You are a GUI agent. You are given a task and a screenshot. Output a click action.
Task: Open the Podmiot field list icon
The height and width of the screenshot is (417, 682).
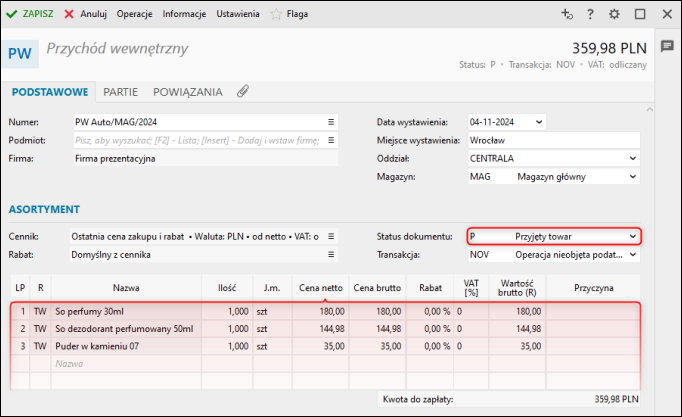pos(331,140)
